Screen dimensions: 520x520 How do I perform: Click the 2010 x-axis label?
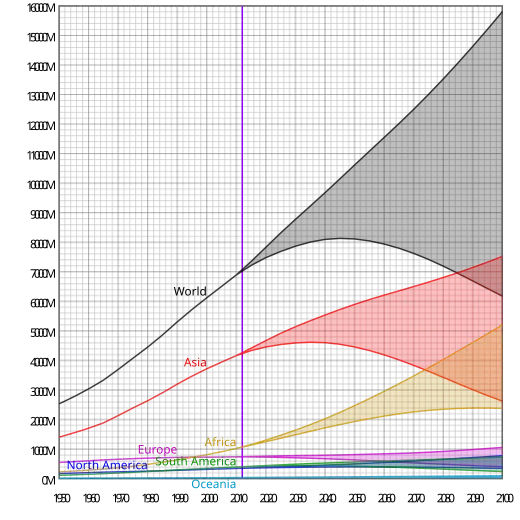[239, 498]
